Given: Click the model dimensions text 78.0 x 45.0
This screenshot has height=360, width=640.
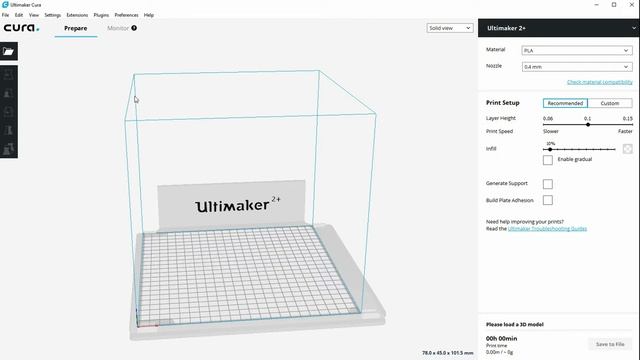Looking at the screenshot, I should click(x=448, y=353).
